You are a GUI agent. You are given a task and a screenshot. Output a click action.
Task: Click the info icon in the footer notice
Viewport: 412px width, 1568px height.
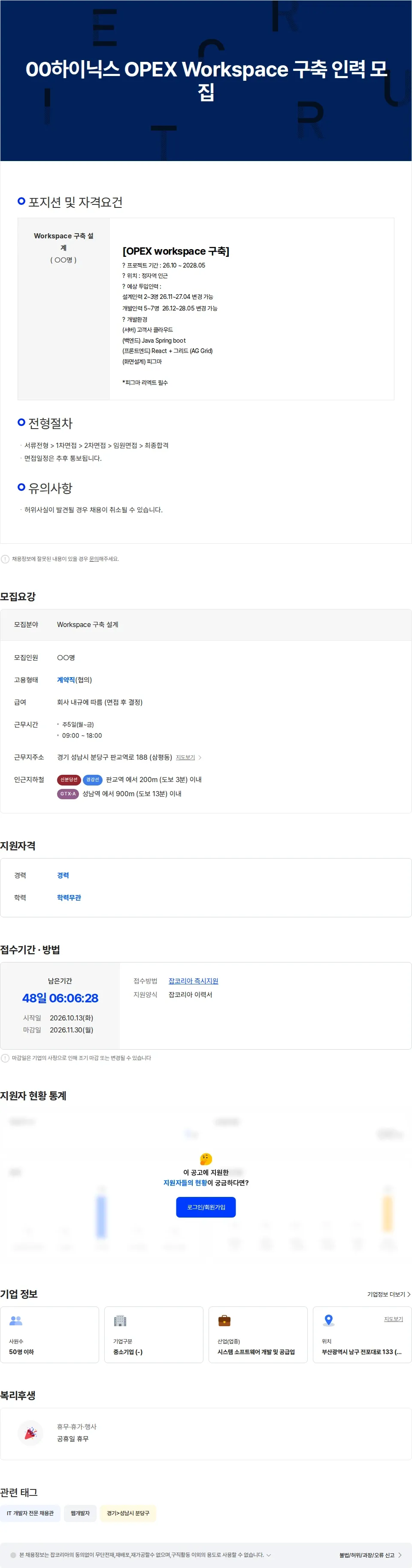coord(13,1555)
